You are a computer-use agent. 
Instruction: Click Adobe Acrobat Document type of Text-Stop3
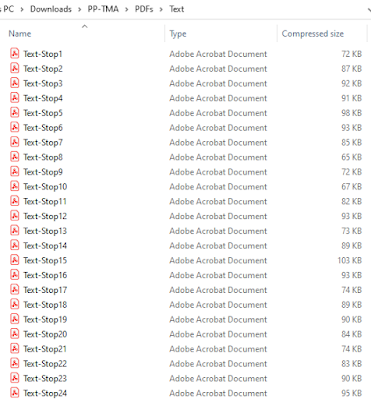(218, 83)
